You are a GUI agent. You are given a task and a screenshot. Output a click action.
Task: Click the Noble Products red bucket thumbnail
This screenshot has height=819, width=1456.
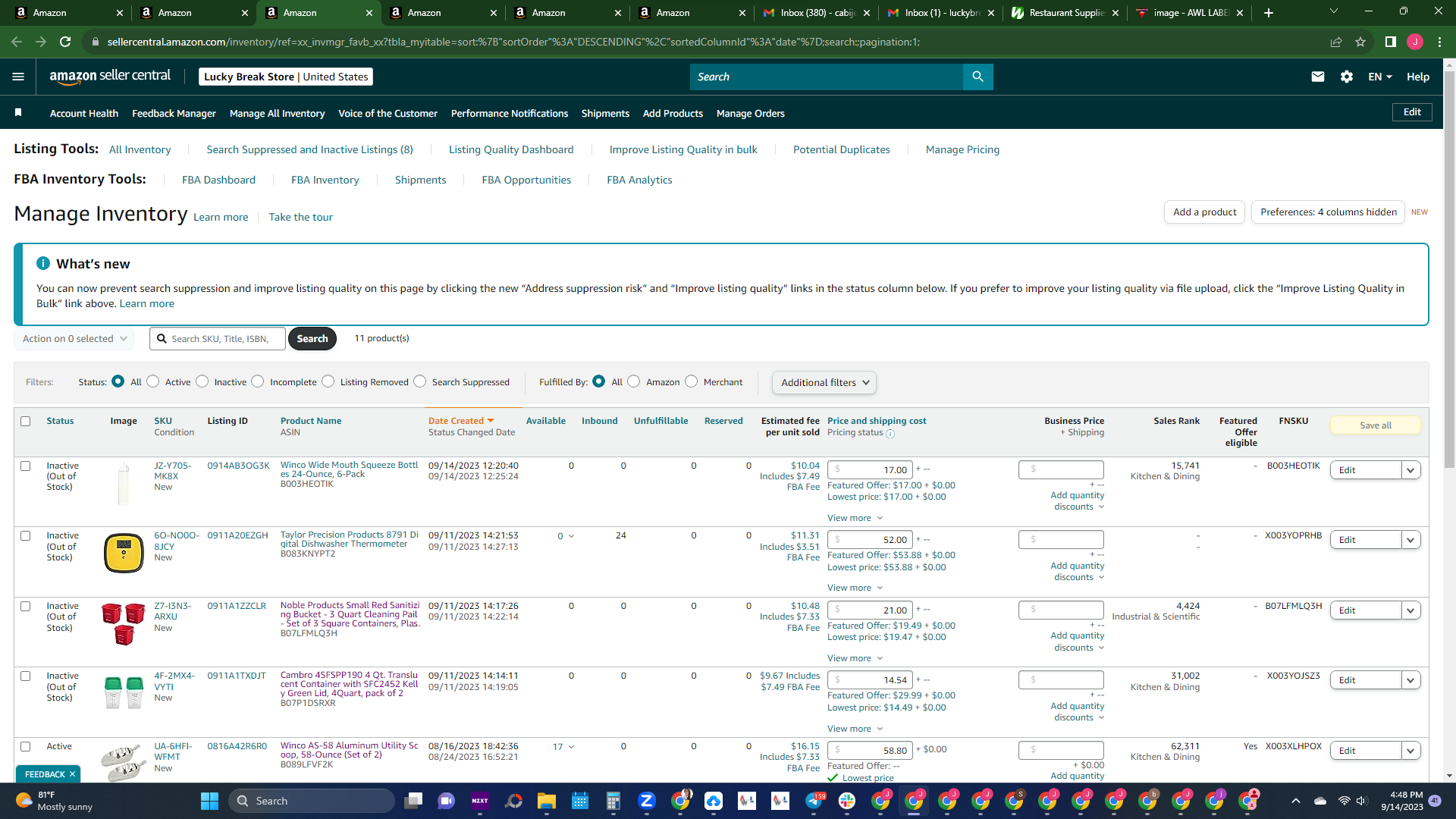click(124, 623)
